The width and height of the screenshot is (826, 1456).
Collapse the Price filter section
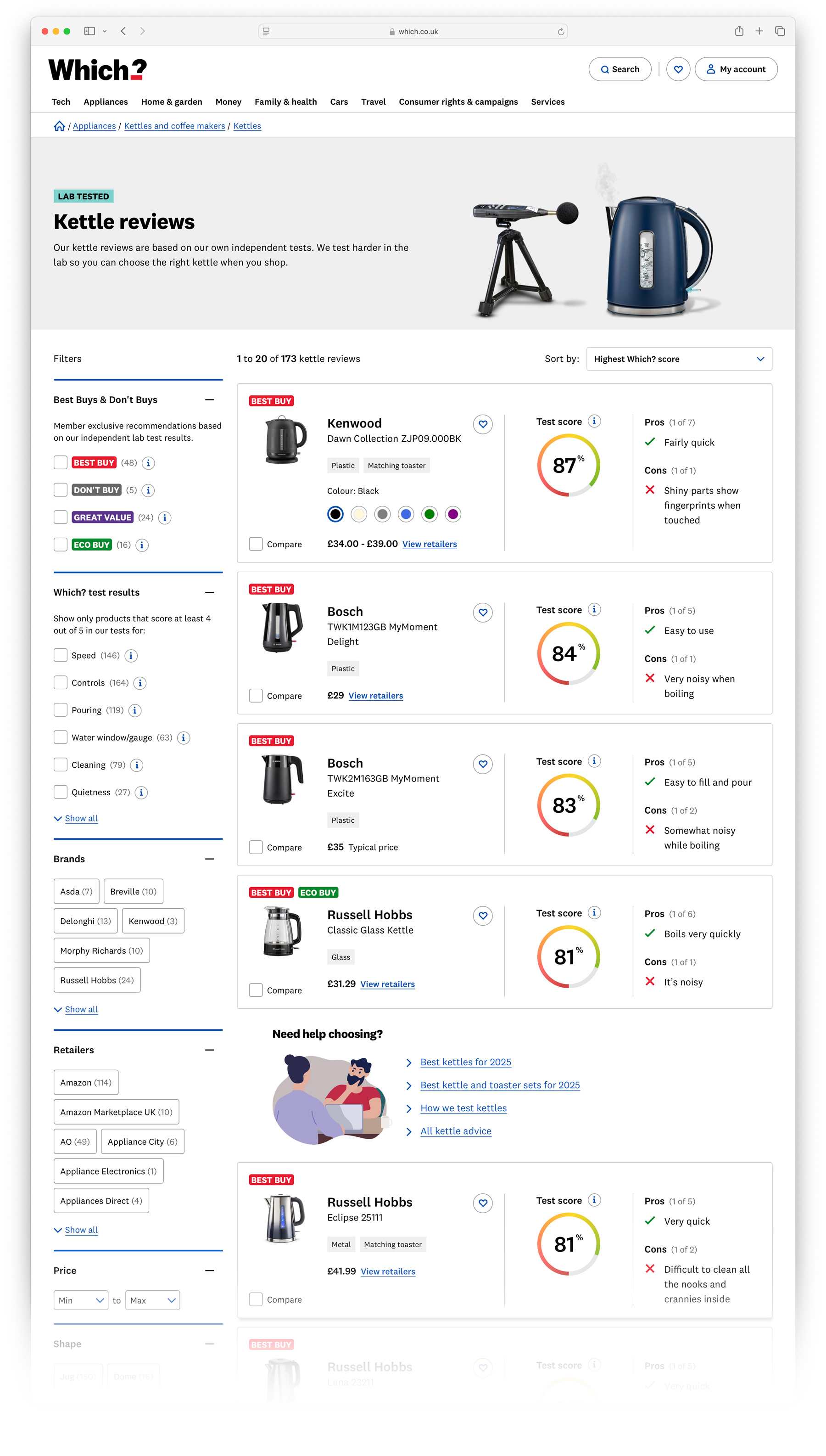pos(210,1270)
